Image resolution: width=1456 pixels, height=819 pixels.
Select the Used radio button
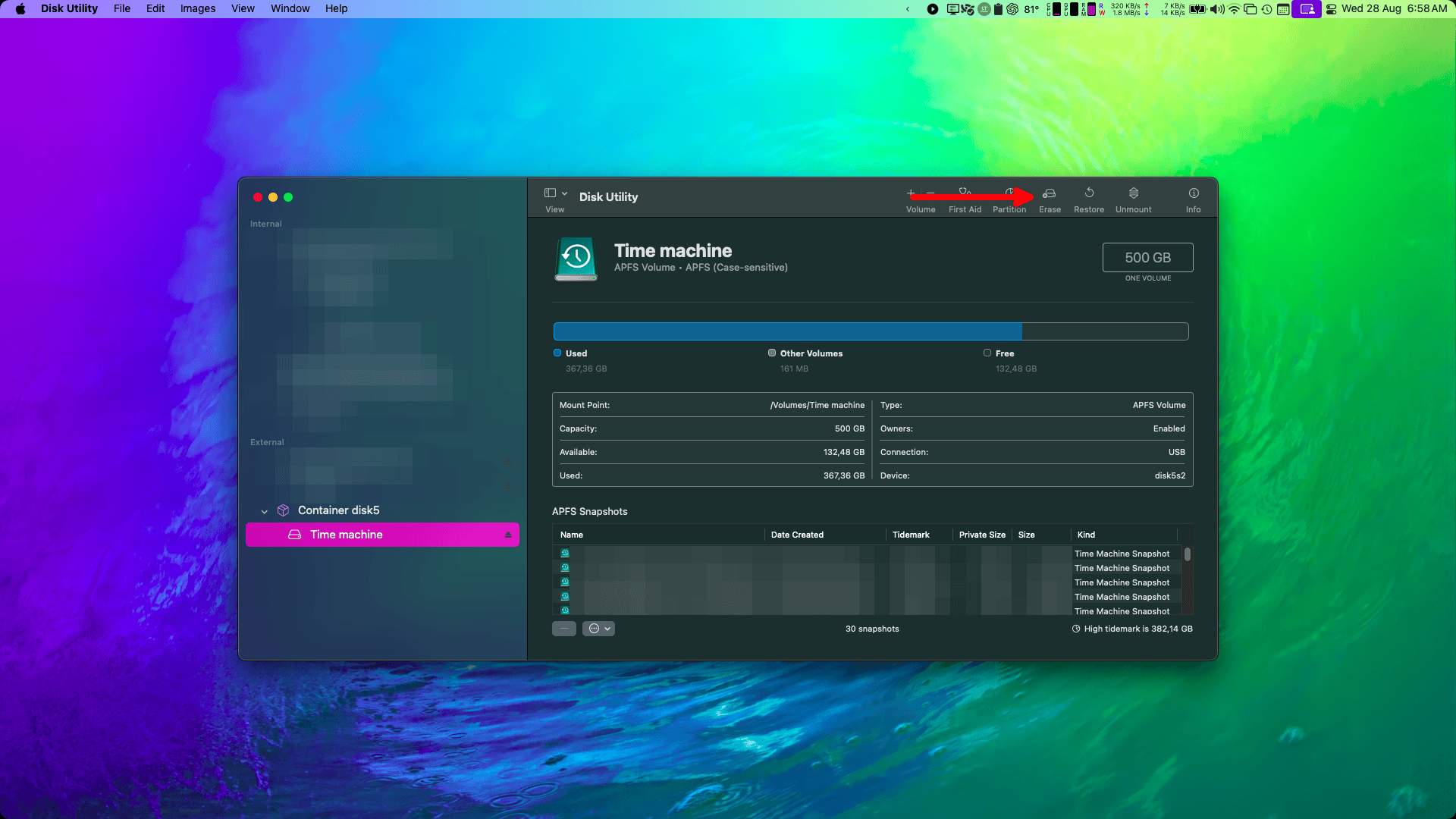(x=557, y=352)
